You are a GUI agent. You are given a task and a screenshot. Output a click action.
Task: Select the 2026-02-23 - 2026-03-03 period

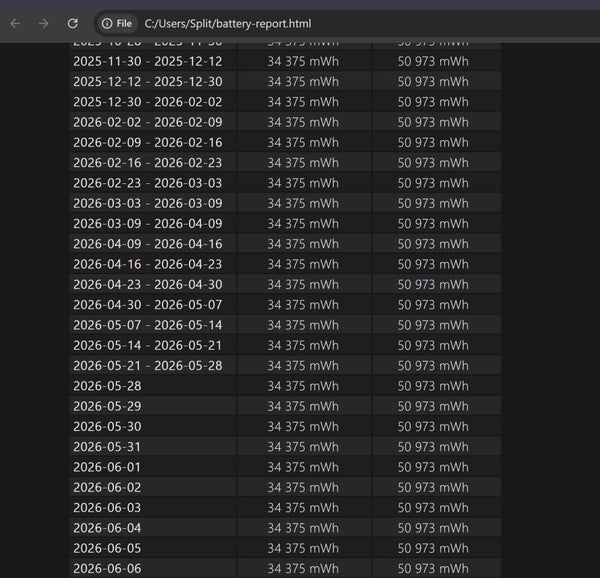(148, 183)
